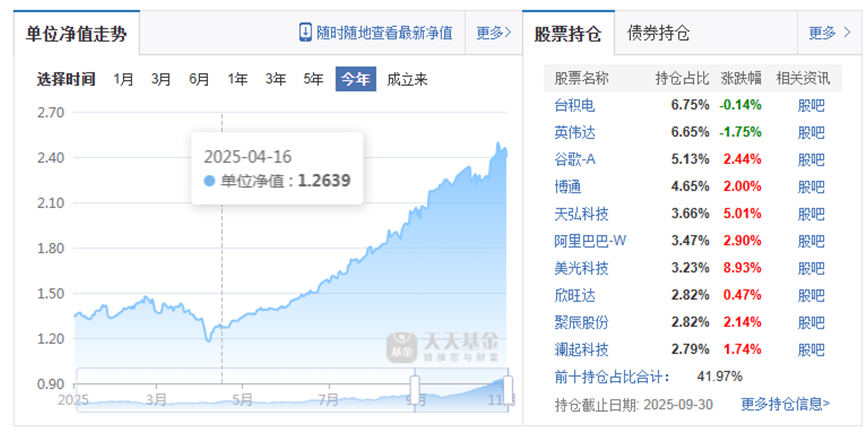Switch to the 股票持仓 tab

[568, 34]
